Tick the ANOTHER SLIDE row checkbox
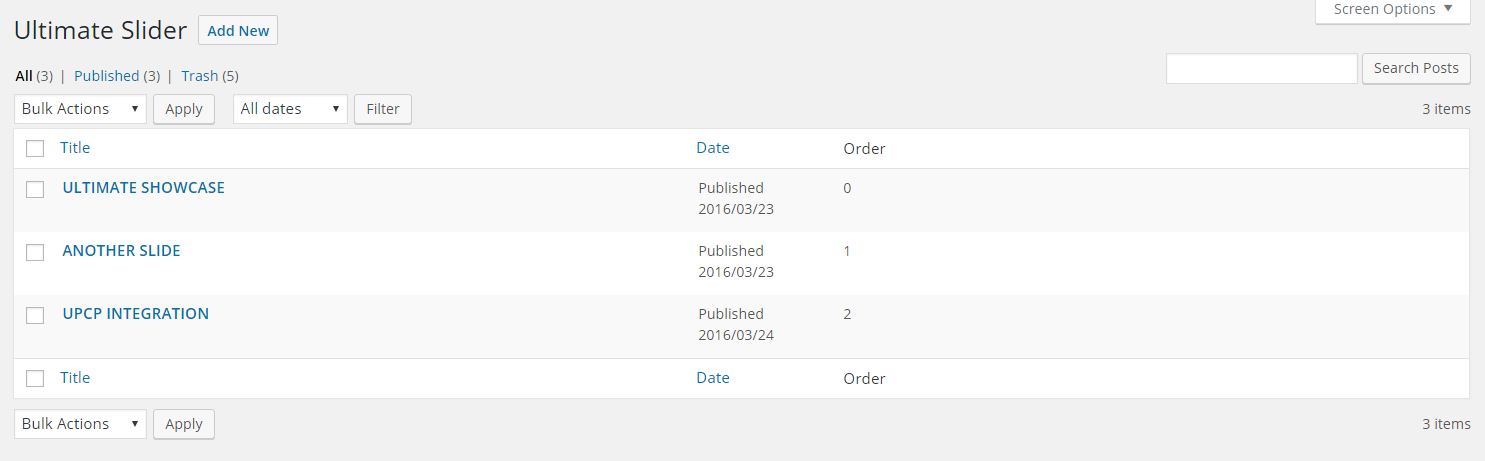This screenshot has height=461, width=1485. (x=35, y=252)
